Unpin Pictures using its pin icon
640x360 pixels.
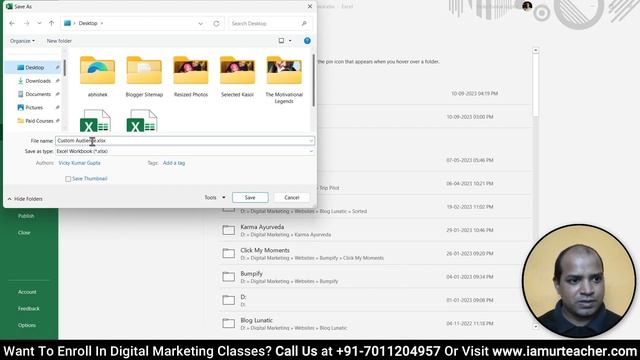(x=58, y=108)
